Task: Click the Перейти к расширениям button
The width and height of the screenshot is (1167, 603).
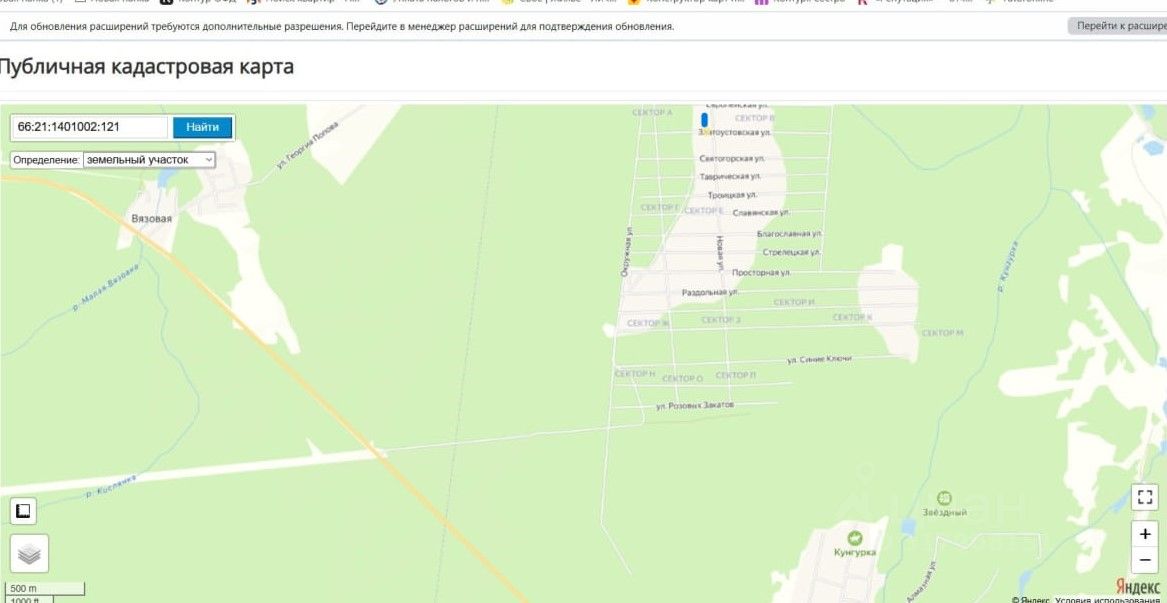Action: click(x=1117, y=26)
